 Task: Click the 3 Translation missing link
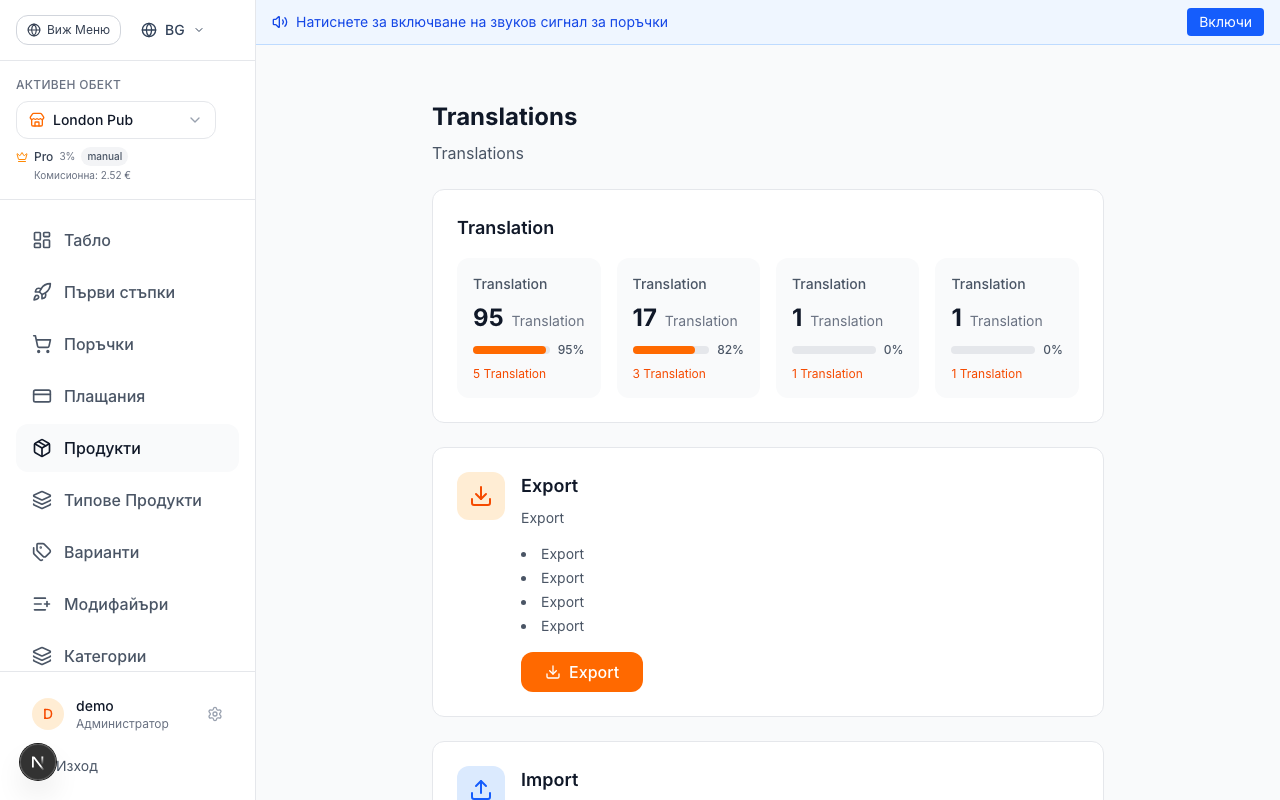(669, 374)
